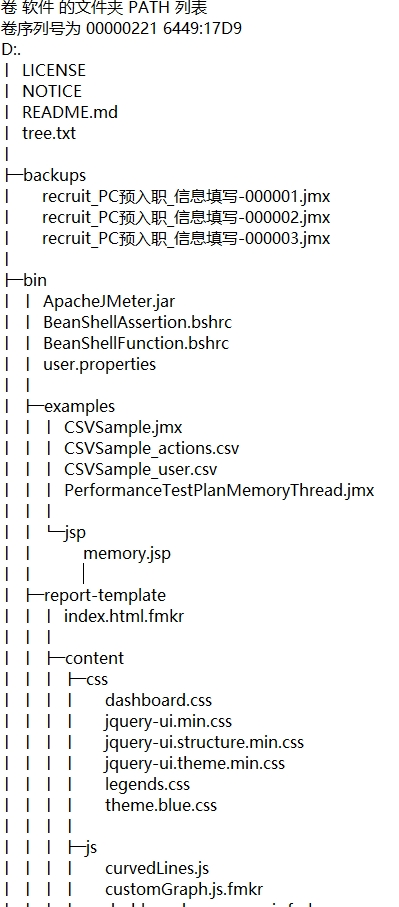
Task: Select the NOTICE file line
Action: pos(52,91)
